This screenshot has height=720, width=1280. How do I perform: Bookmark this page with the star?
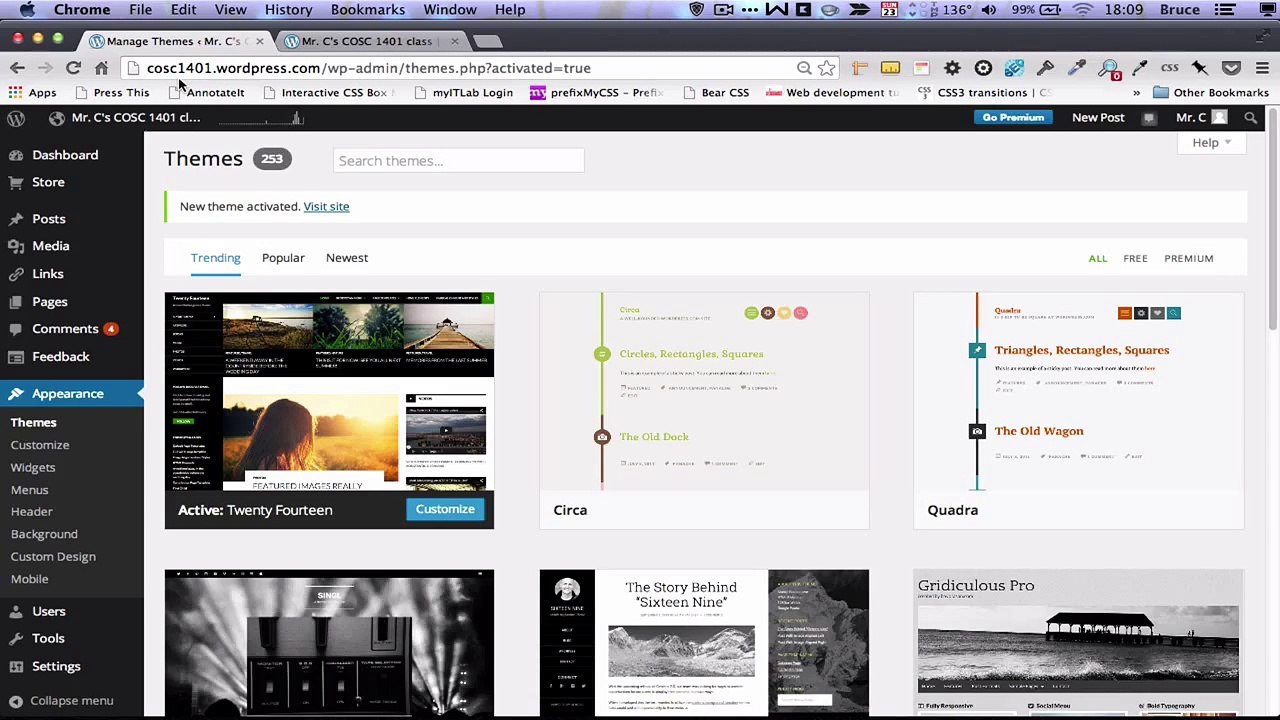pos(826,68)
